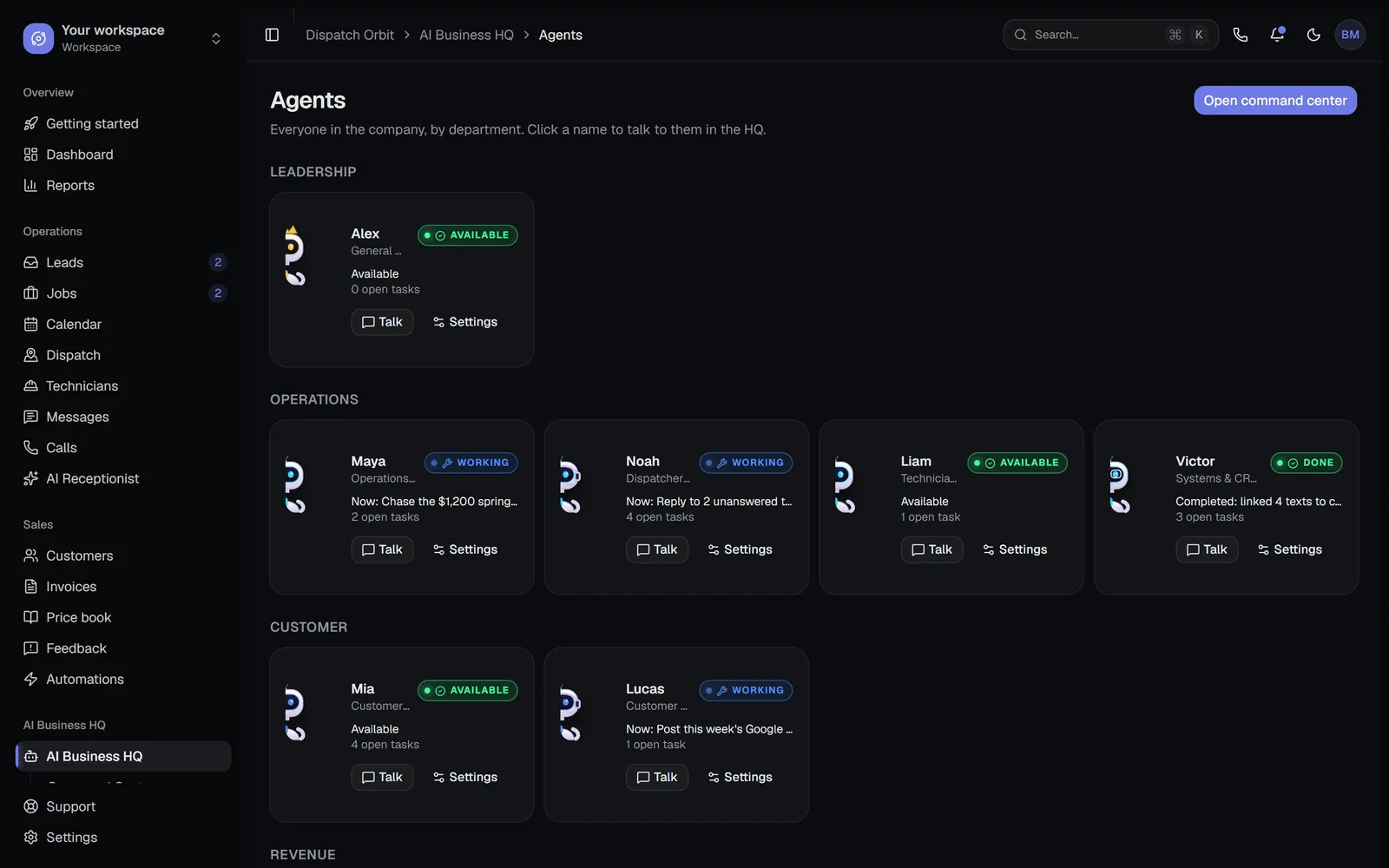
Task: Click Alex's avatar with crown
Action: click(295, 255)
